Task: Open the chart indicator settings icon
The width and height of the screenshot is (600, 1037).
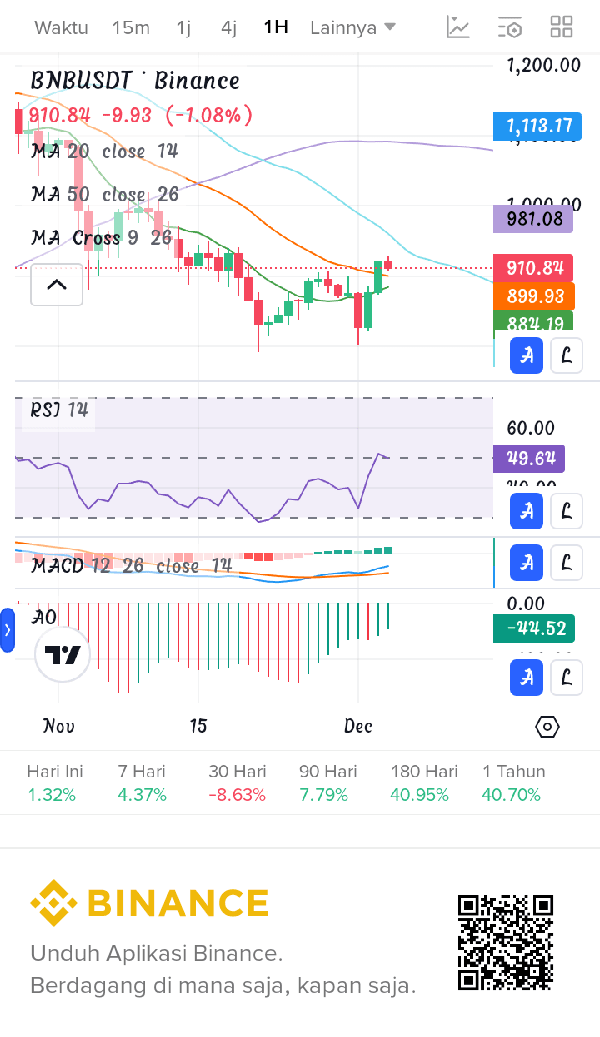Action: [x=509, y=27]
